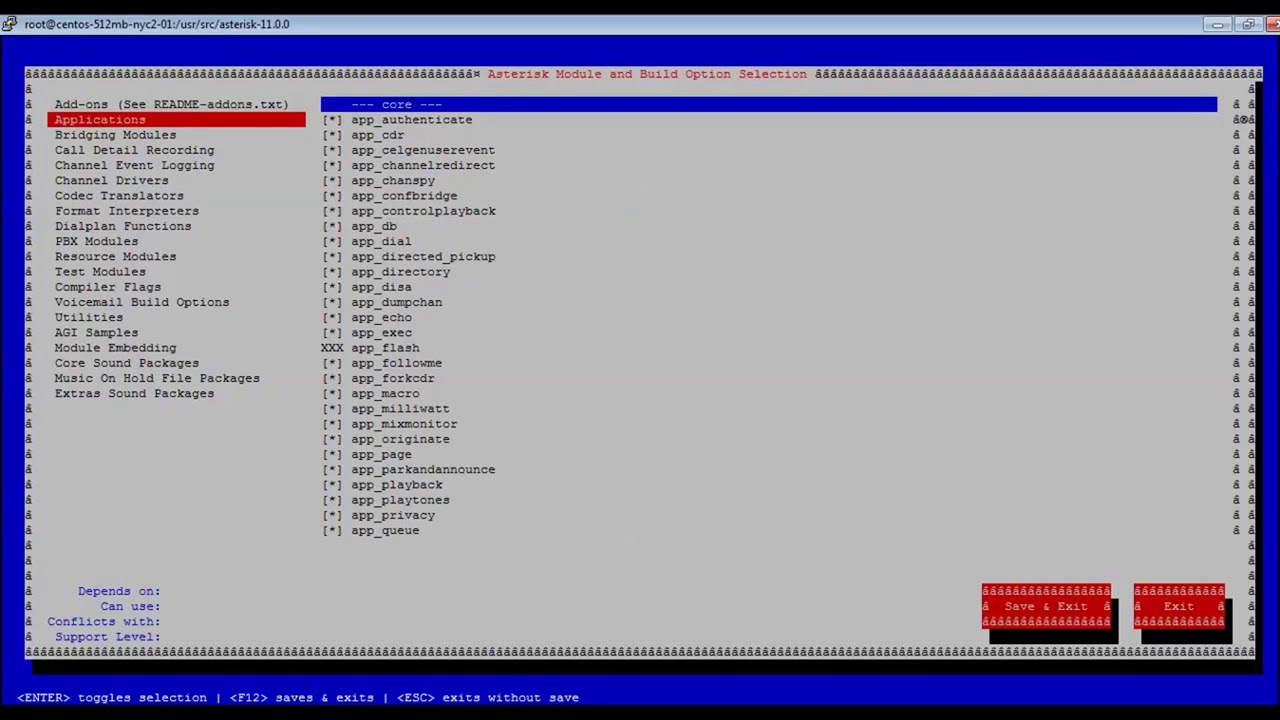Open Core Sound Packages category
The width and height of the screenshot is (1280, 720).
click(126, 363)
